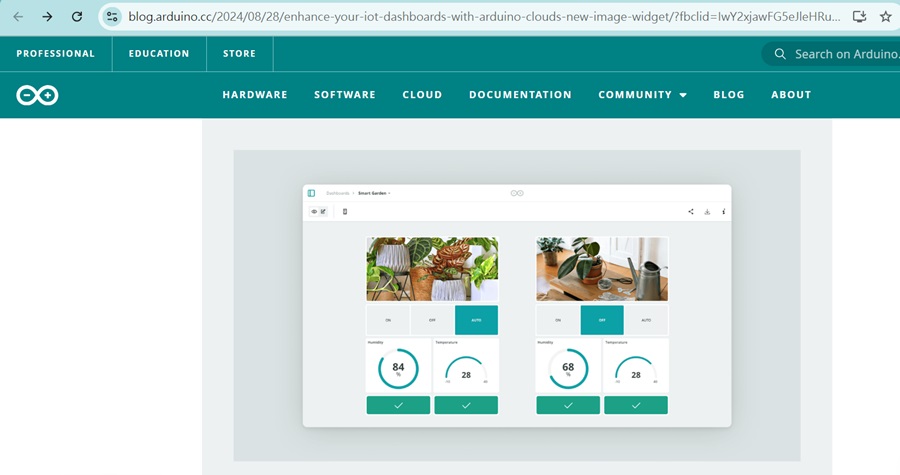The image size is (900, 475).
Task: Click the site information icon in address bar
Action: (113, 17)
